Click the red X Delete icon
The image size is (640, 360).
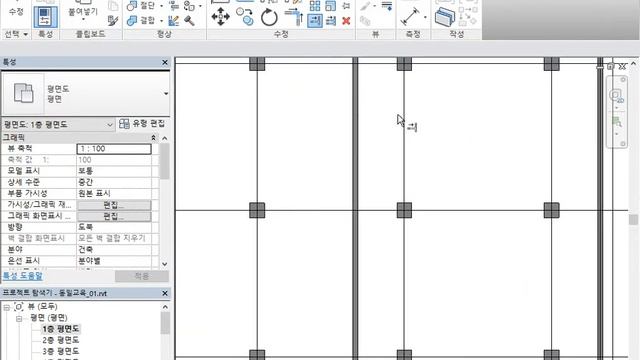pos(346,20)
